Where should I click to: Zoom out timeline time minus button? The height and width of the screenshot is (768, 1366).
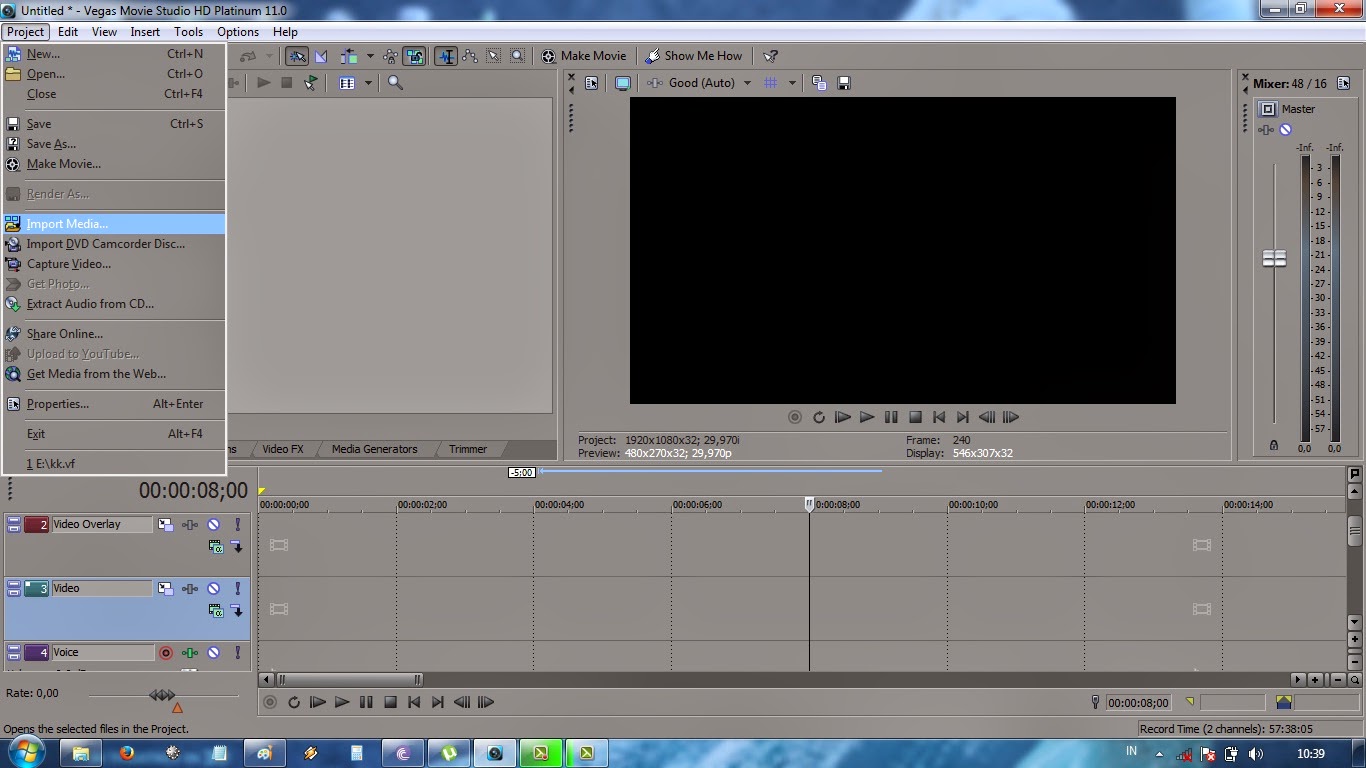coord(1336,679)
